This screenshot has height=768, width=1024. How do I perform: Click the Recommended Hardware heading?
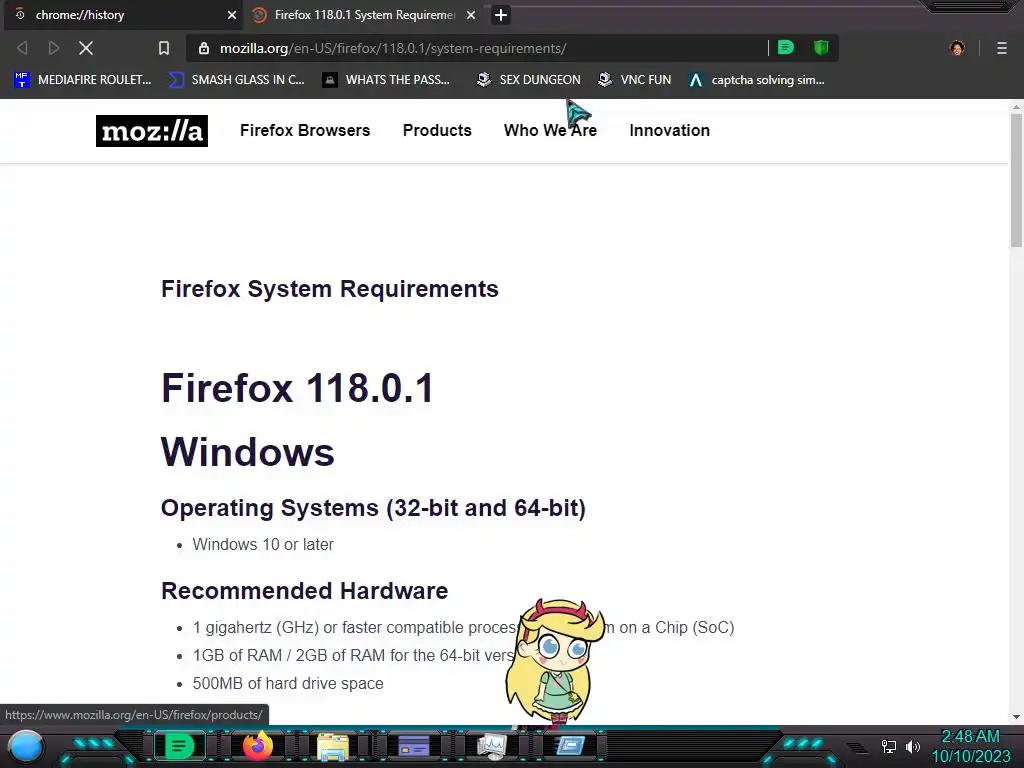click(304, 591)
